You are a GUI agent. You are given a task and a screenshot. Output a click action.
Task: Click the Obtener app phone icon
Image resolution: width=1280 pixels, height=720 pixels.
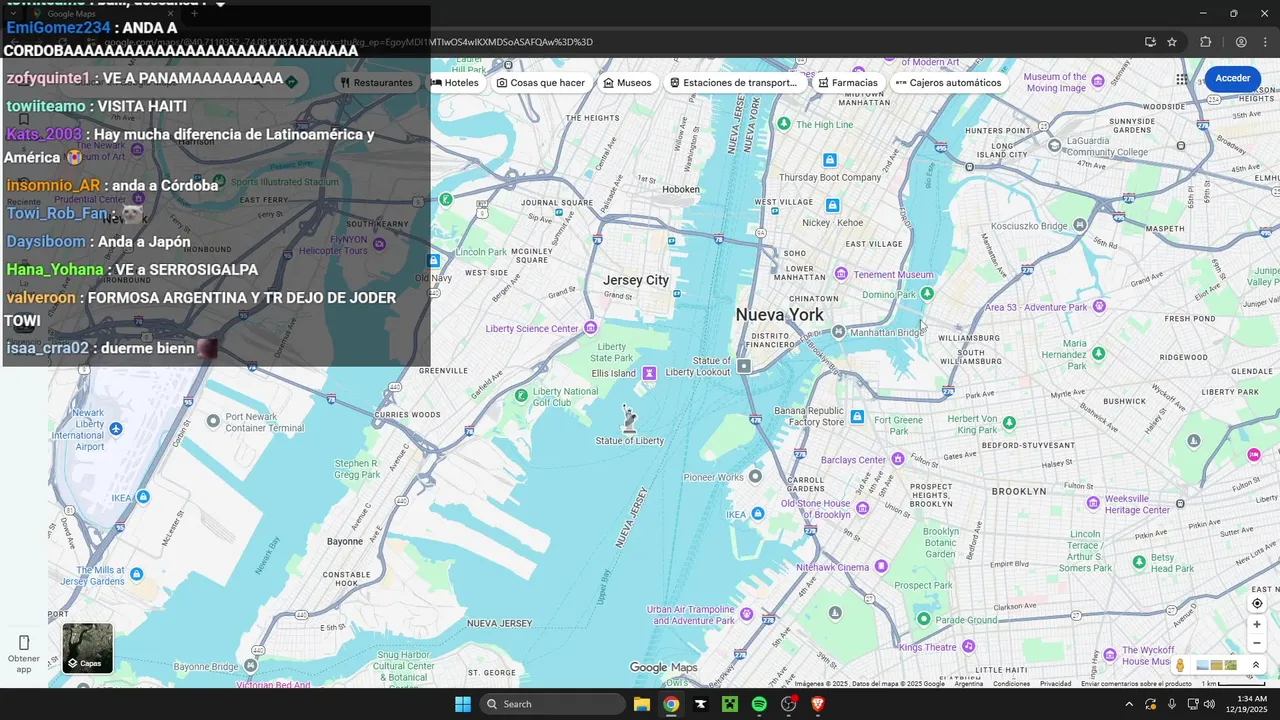pyautogui.click(x=24, y=643)
